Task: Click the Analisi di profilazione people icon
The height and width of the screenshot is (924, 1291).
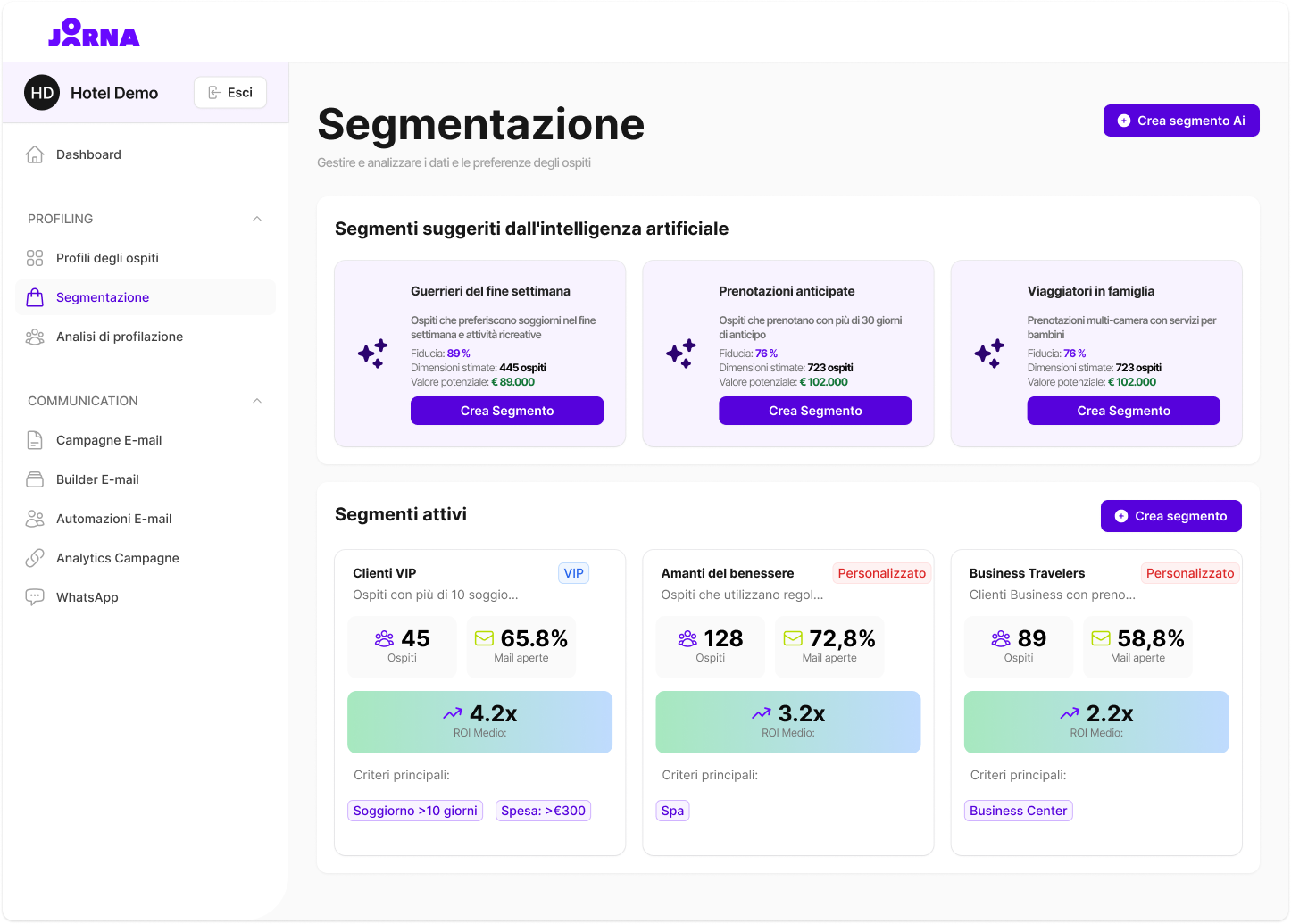Action: (35, 337)
